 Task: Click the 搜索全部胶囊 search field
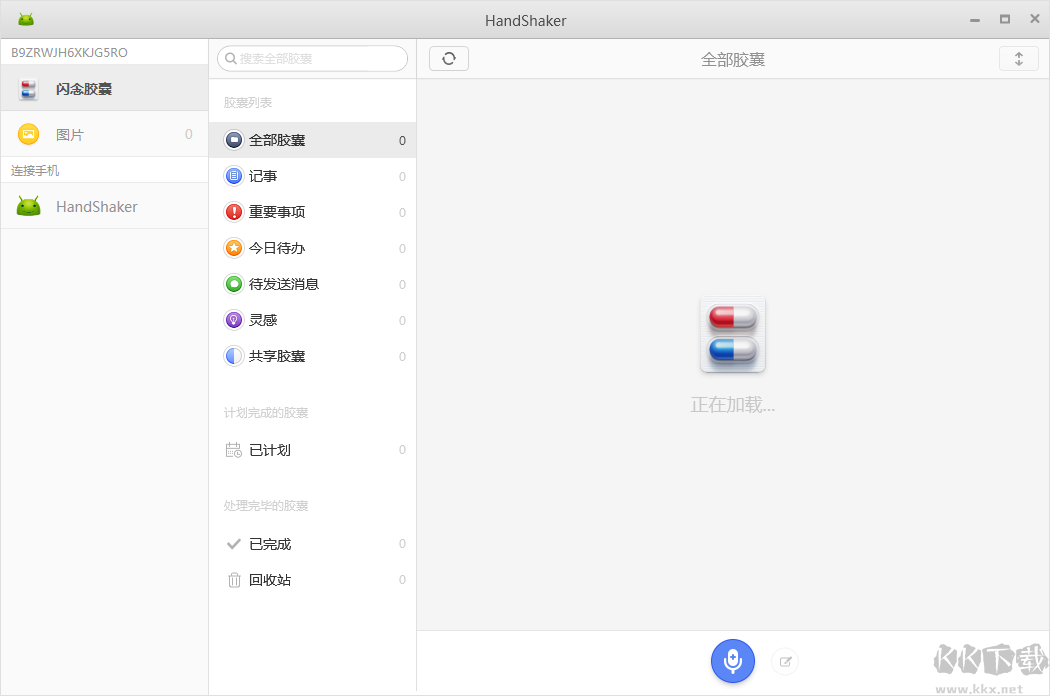(x=312, y=58)
